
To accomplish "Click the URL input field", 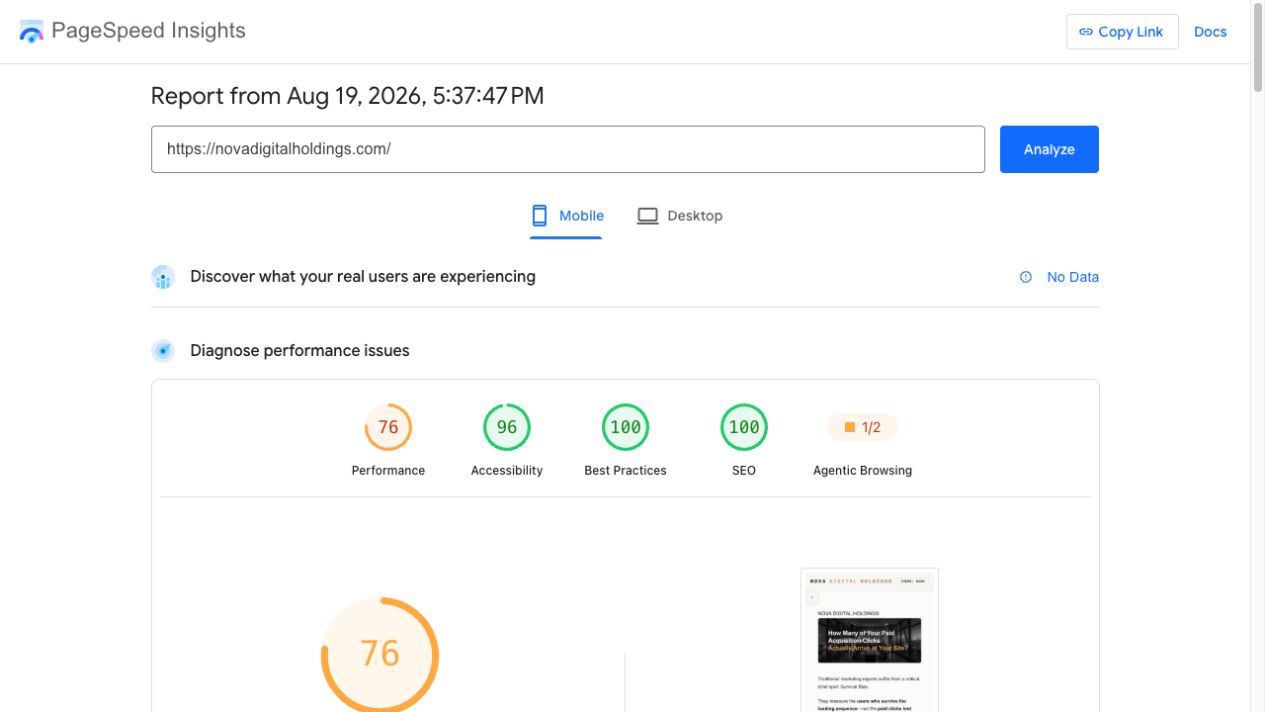I will pyautogui.click(x=568, y=149).
